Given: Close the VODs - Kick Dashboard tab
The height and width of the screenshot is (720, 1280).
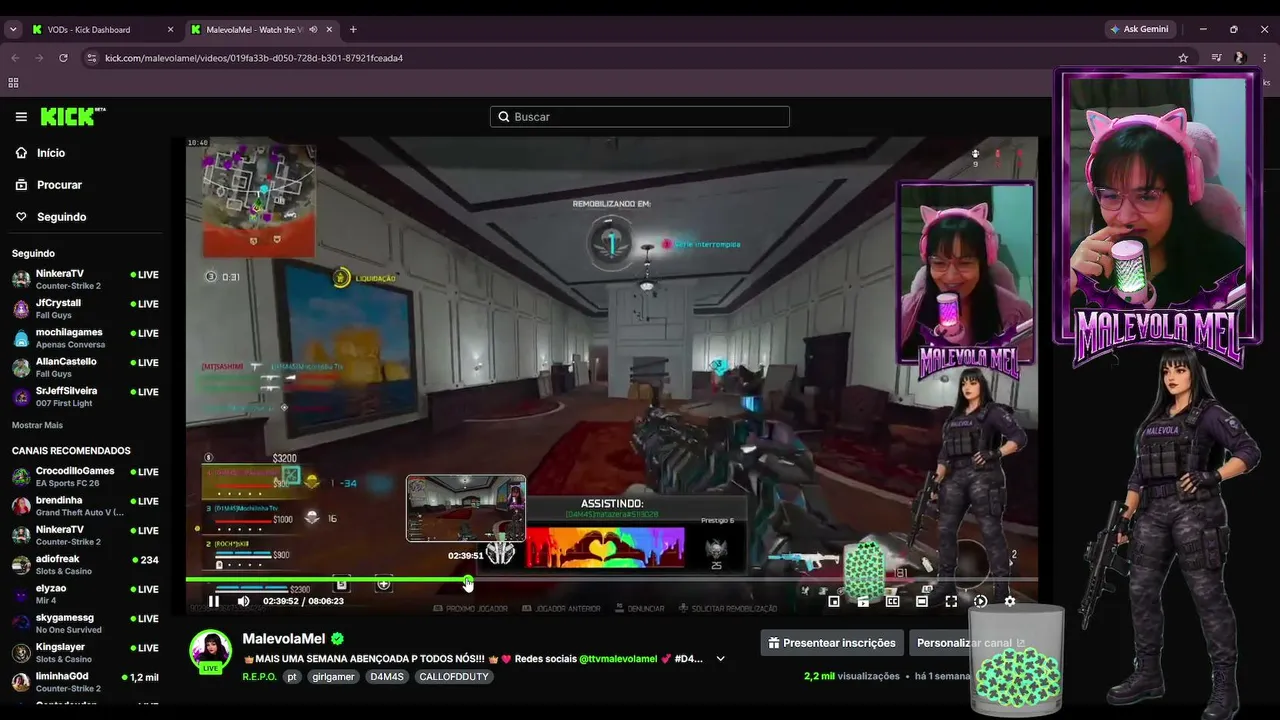Looking at the screenshot, I should click(x=170, y=30).
